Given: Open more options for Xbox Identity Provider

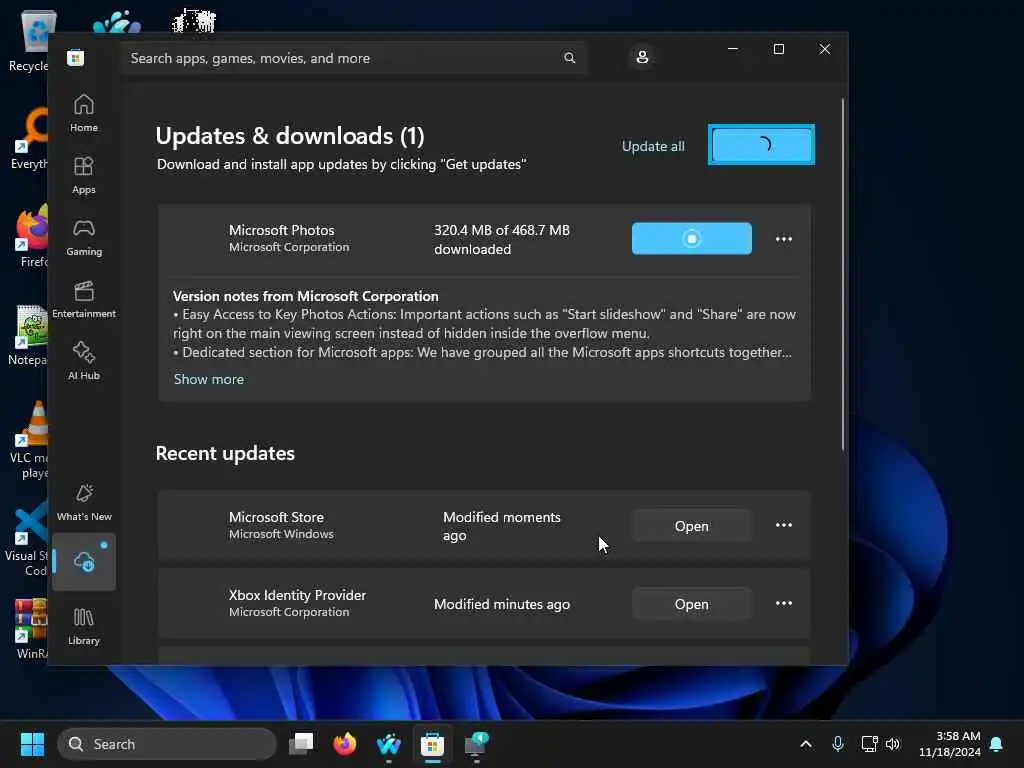Looking at the screenshot, I should click(x=784, y=603).
